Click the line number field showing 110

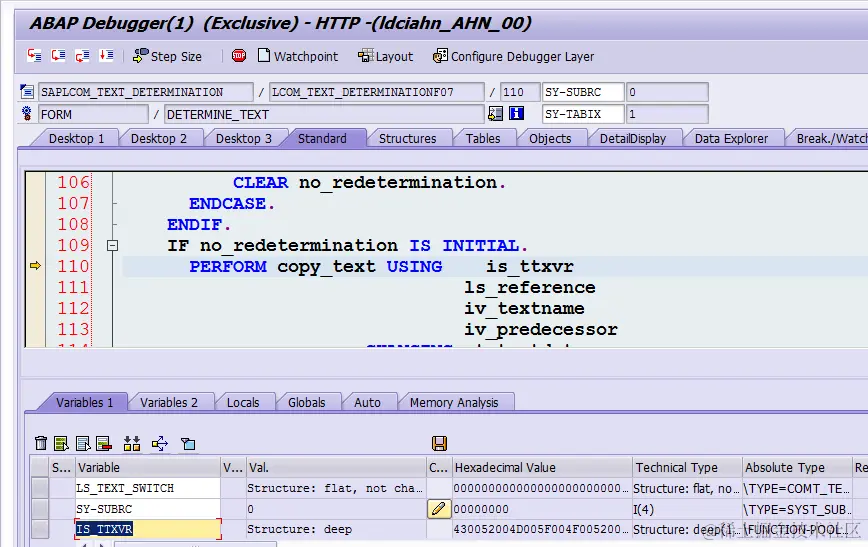[x=519, y=92]
